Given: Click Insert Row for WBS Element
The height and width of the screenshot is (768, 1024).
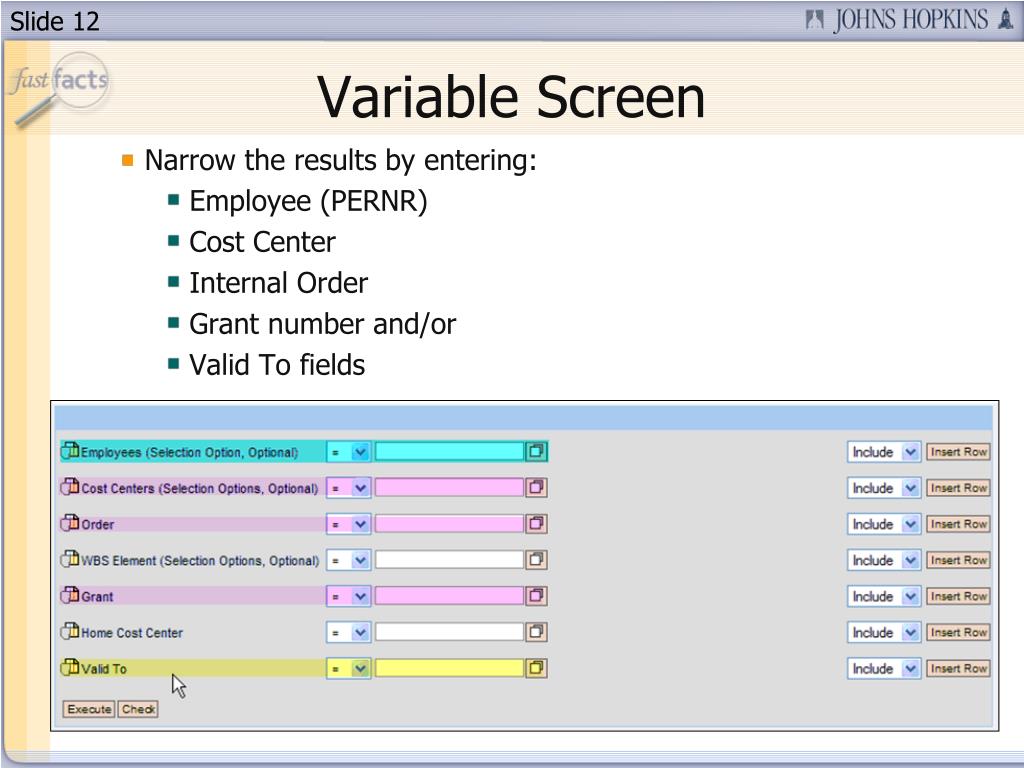Looking at the screenshot, I should (958, 560).
